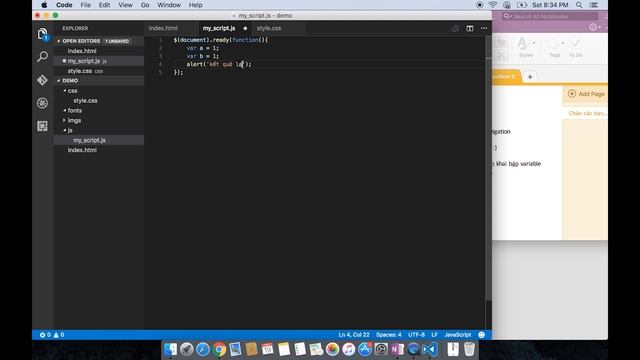Expand the imgs folder in the Explorer
The height and width of the screenshot is (360, 640).
tap(64, 120)
